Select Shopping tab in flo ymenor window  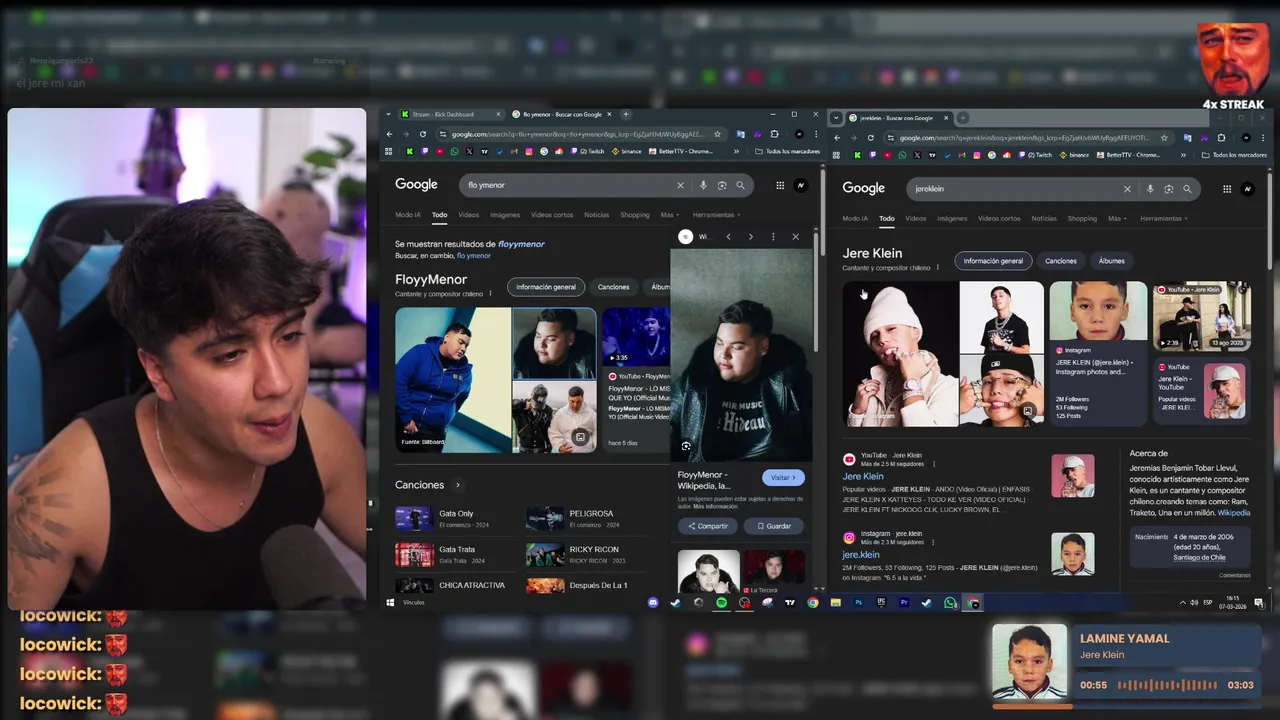coord(634,215)
